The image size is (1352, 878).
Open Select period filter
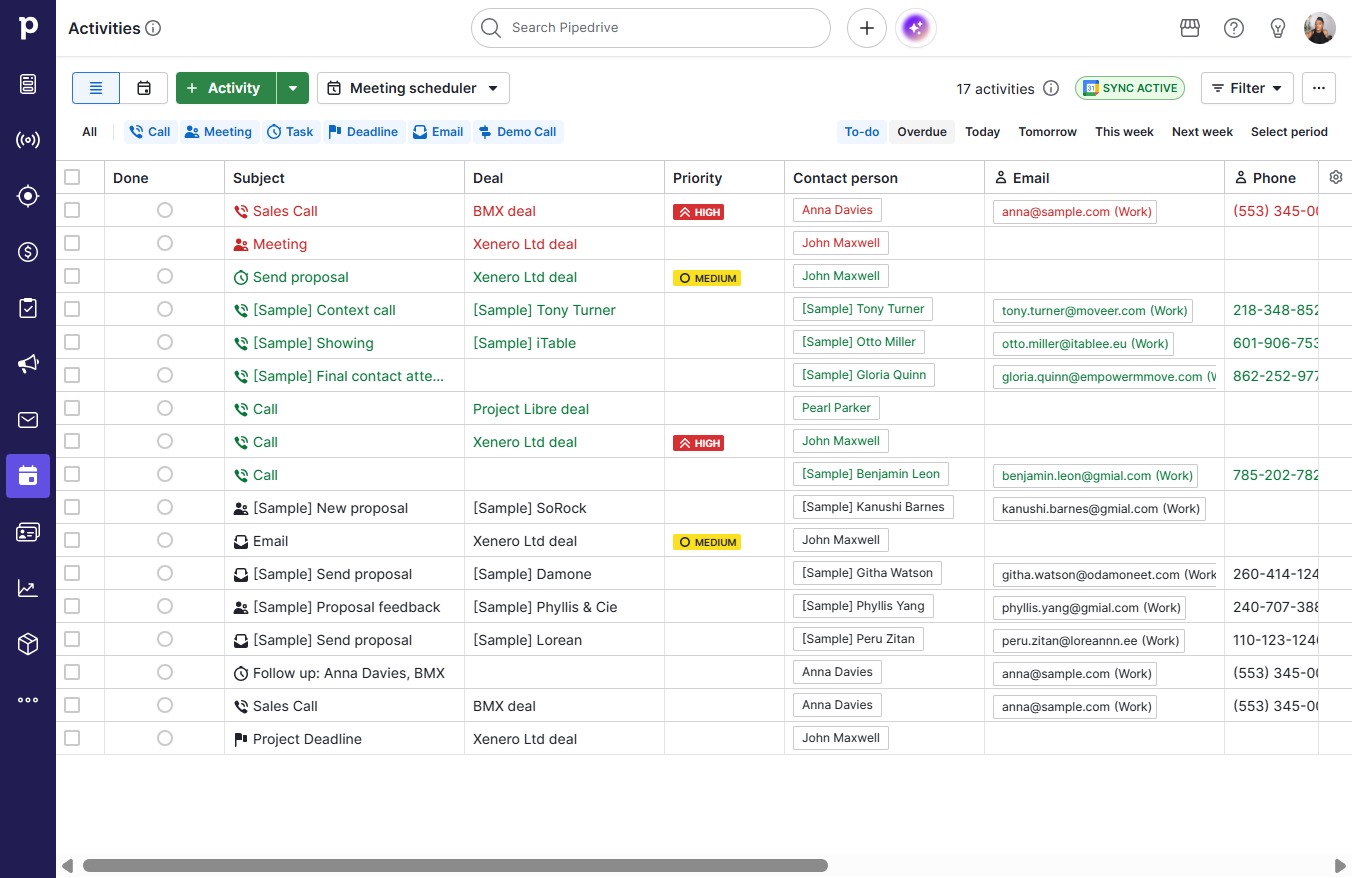click(1289, 132)
